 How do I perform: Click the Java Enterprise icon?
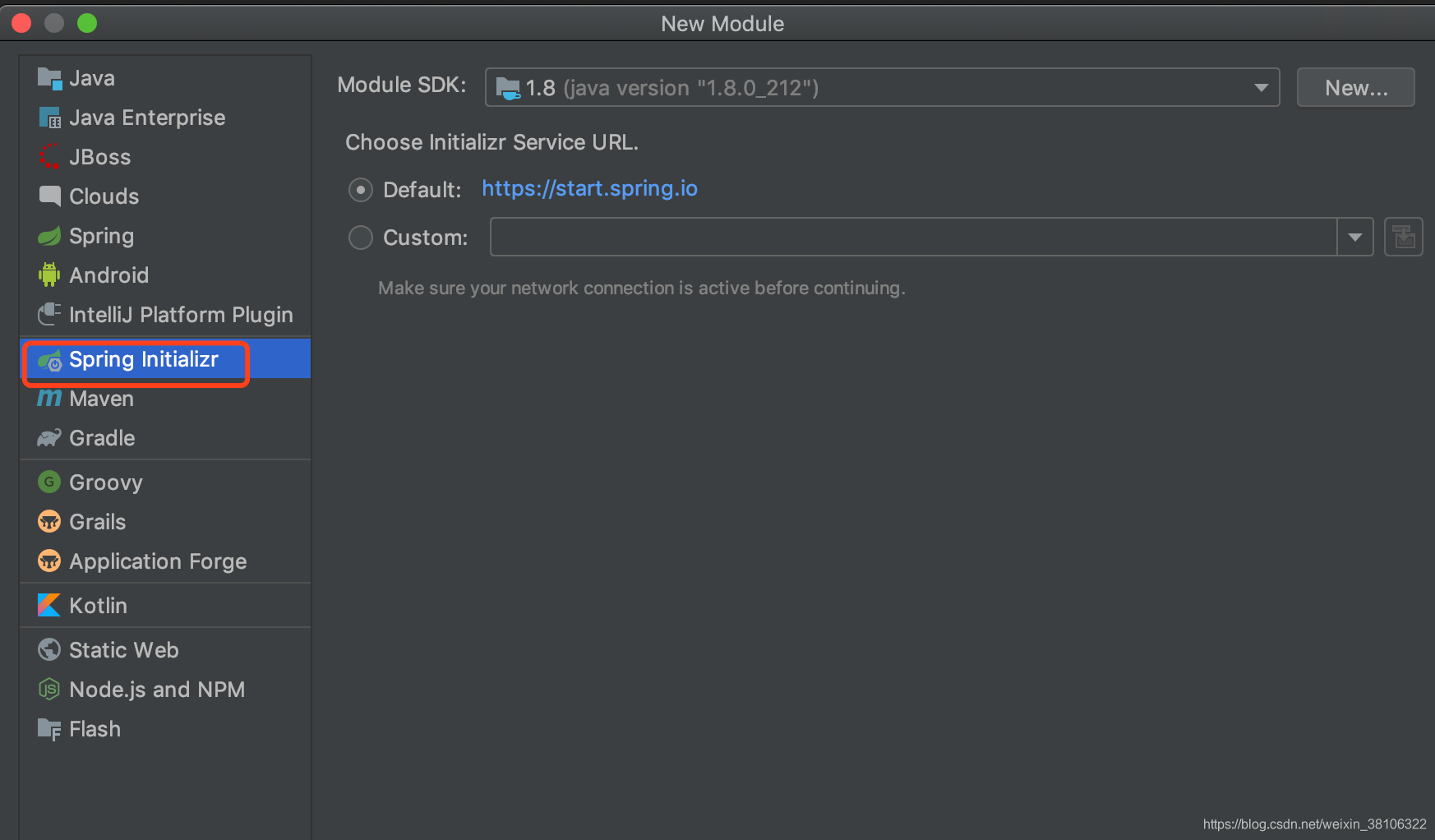49,118
